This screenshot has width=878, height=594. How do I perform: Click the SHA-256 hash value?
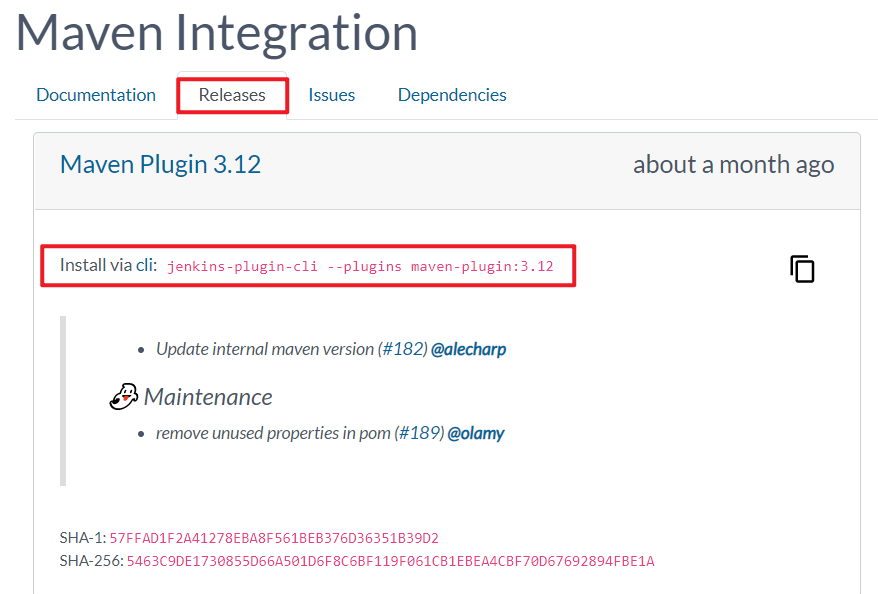point(390,561)
